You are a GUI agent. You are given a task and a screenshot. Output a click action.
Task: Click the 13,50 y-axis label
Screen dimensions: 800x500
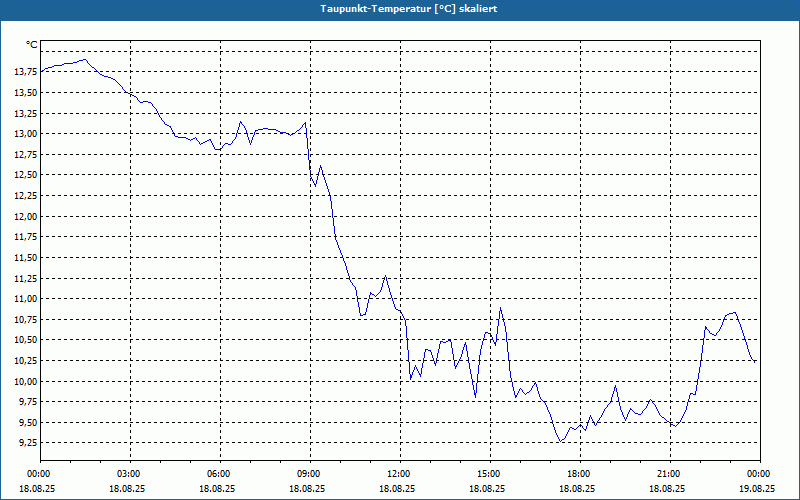pos(26,93)
